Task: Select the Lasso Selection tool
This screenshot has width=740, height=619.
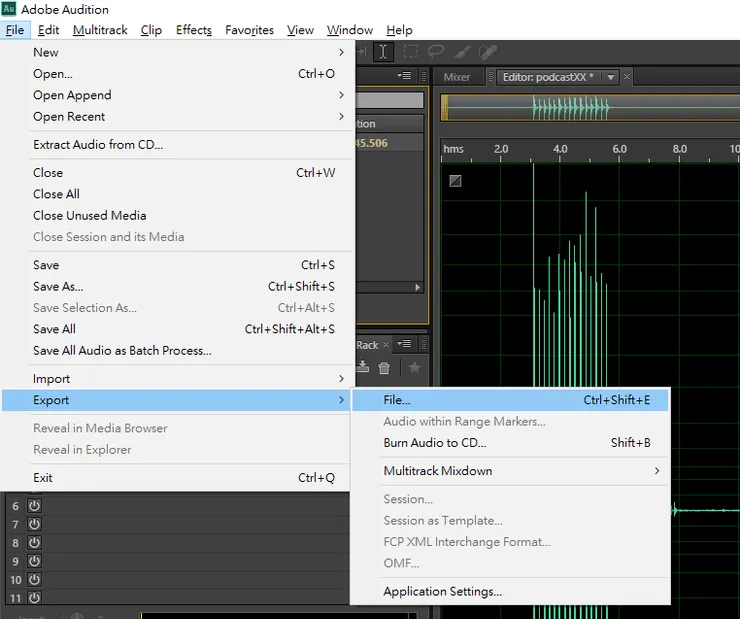Action: coord(436,52)
